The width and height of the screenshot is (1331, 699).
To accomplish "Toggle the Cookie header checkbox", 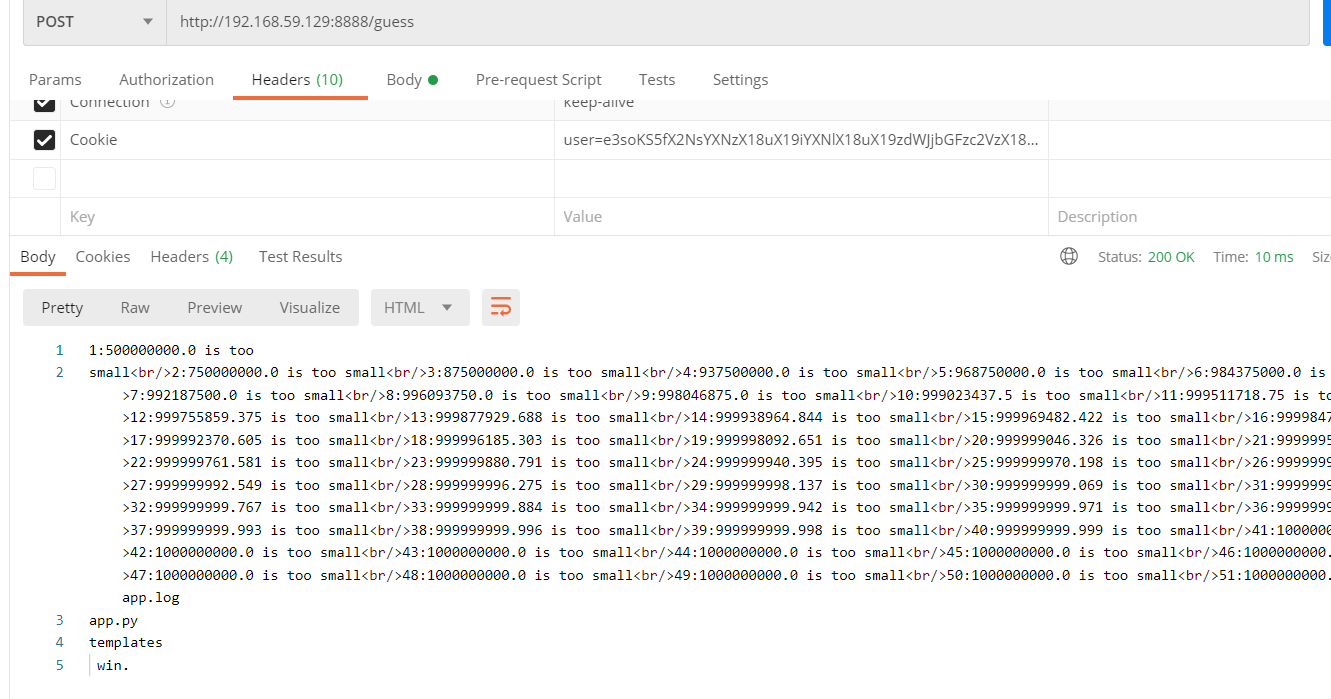I will 44,140.
